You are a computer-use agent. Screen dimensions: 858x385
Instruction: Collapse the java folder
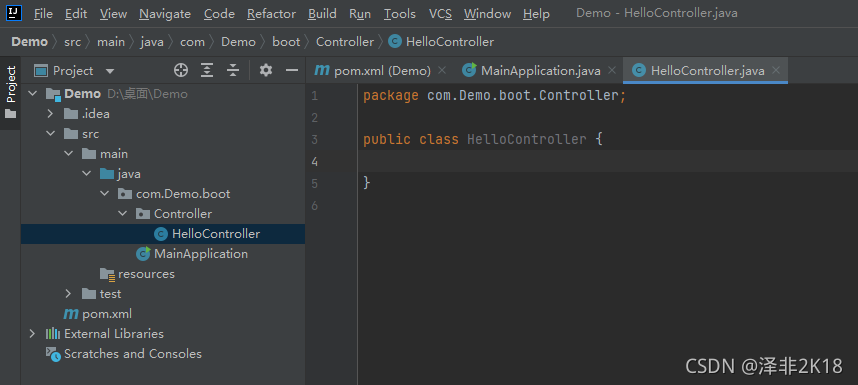coord(86,174)
